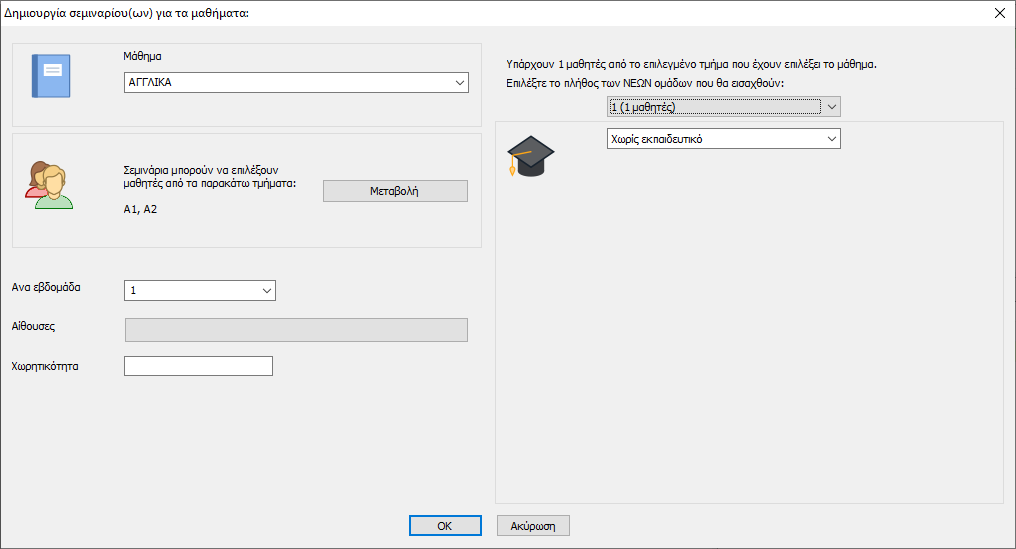The height and width of the screenshot is (549, 1016).
Task: Confirm with the OK button
Action: [x=445, y=525]
